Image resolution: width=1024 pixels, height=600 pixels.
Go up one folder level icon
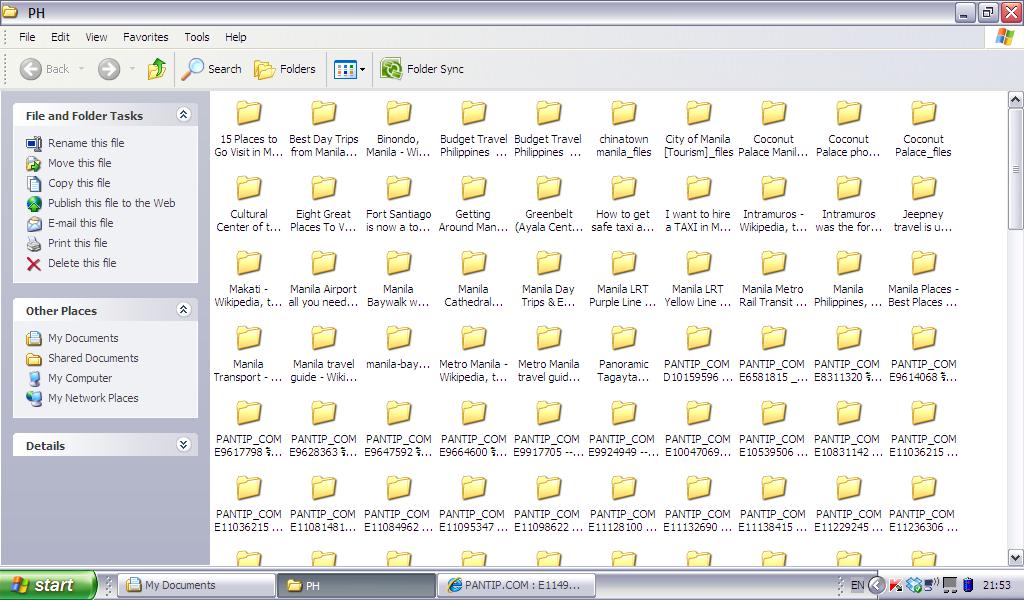157,69
